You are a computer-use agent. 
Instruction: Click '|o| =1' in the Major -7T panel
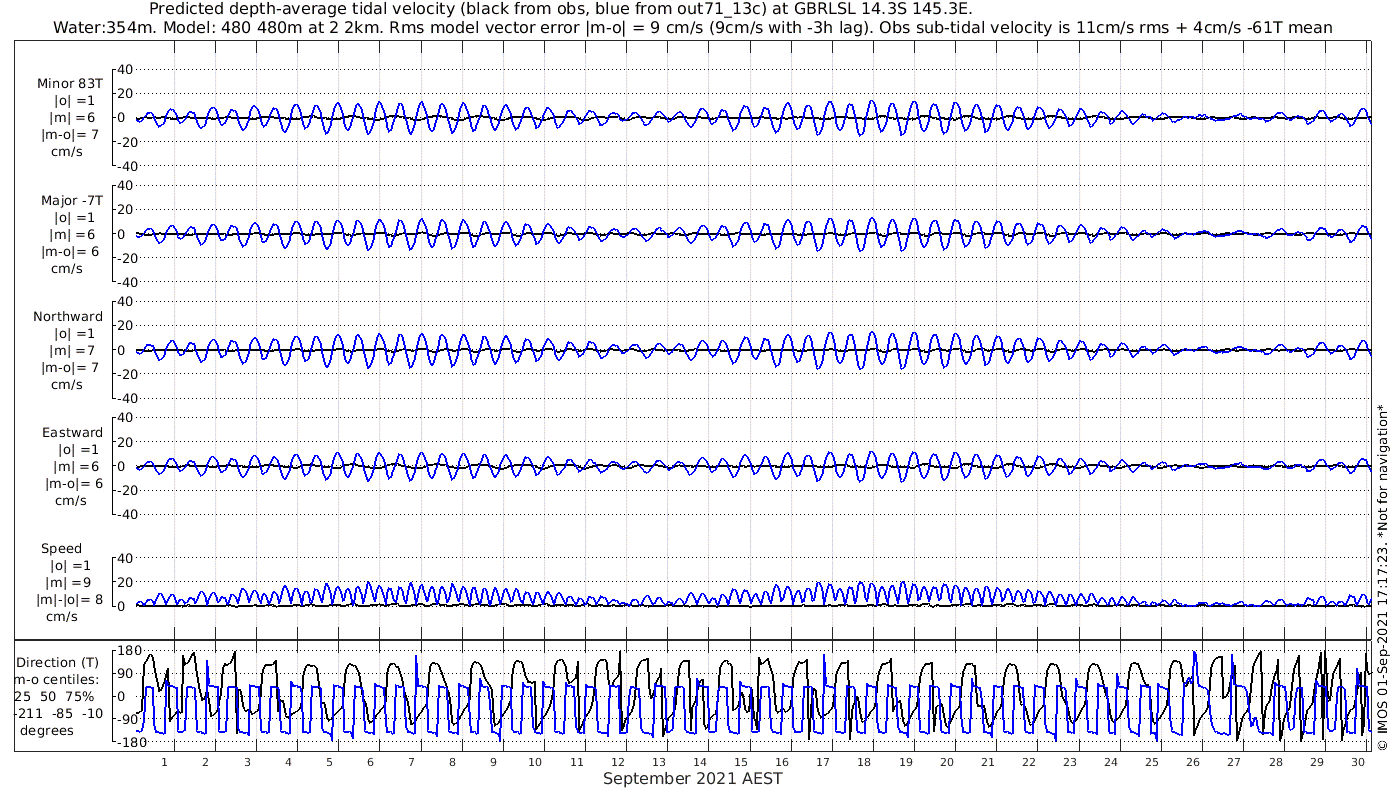[x=74, y=217]
